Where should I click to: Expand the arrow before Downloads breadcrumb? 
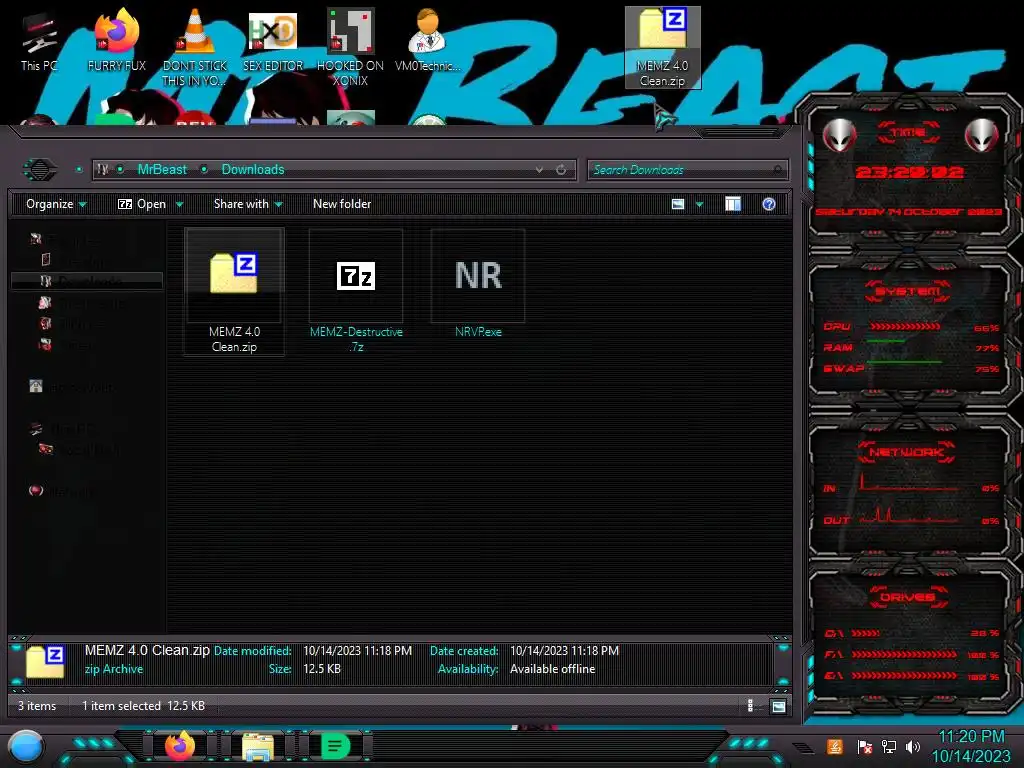coord(204,170)
